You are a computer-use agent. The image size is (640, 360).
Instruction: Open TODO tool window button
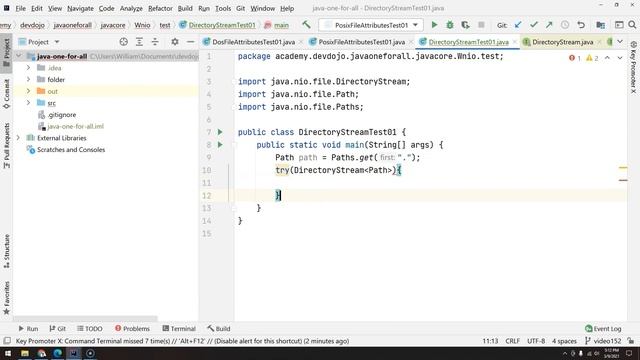click(x=90, y=329)
